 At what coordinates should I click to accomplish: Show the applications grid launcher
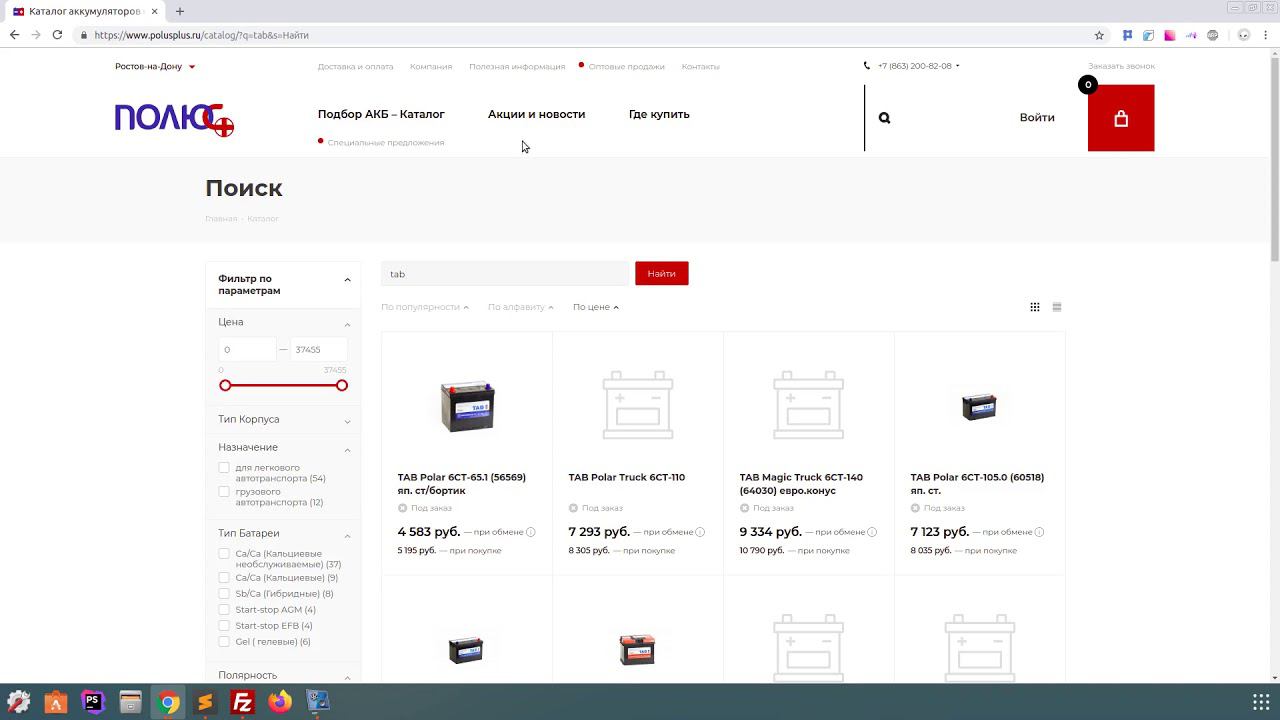pos(1261,702)
